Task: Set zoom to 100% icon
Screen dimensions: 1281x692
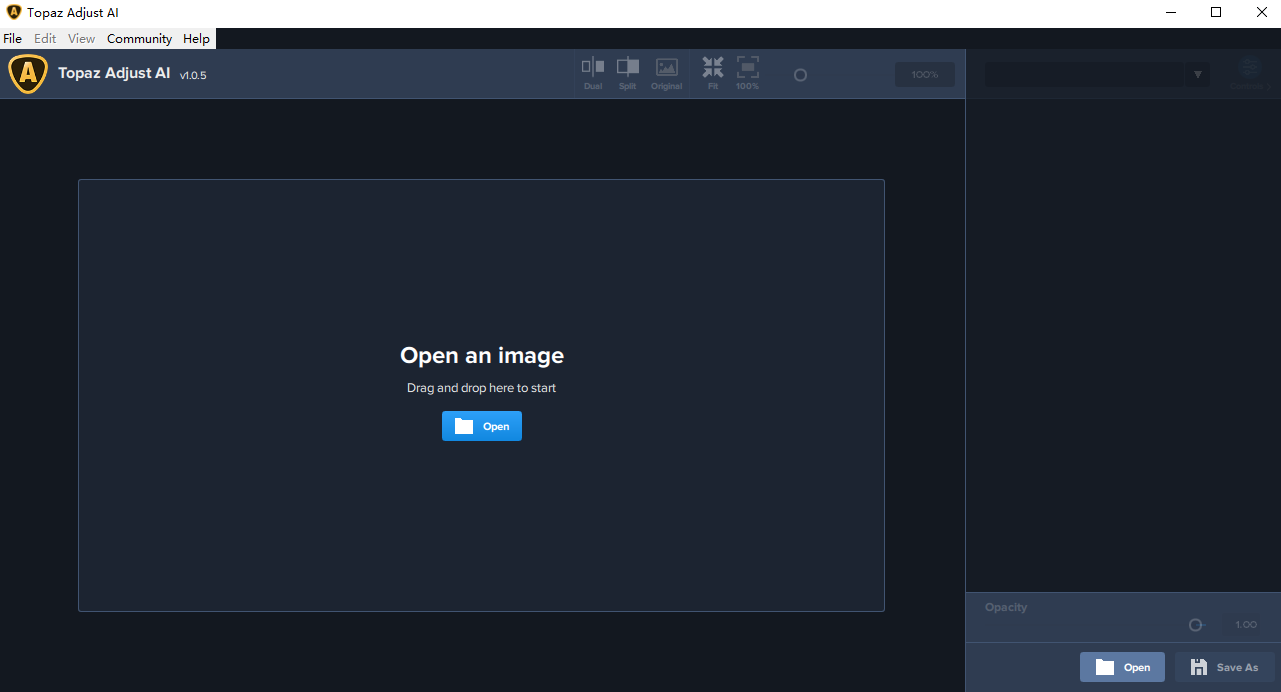Action: coord(748,74)
